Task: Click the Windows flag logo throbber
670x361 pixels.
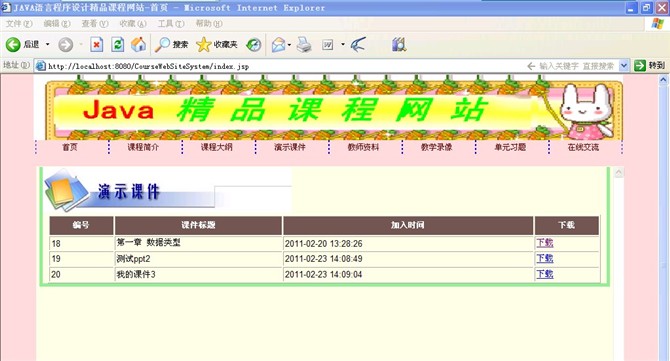Action: click(x=657, y=24)
